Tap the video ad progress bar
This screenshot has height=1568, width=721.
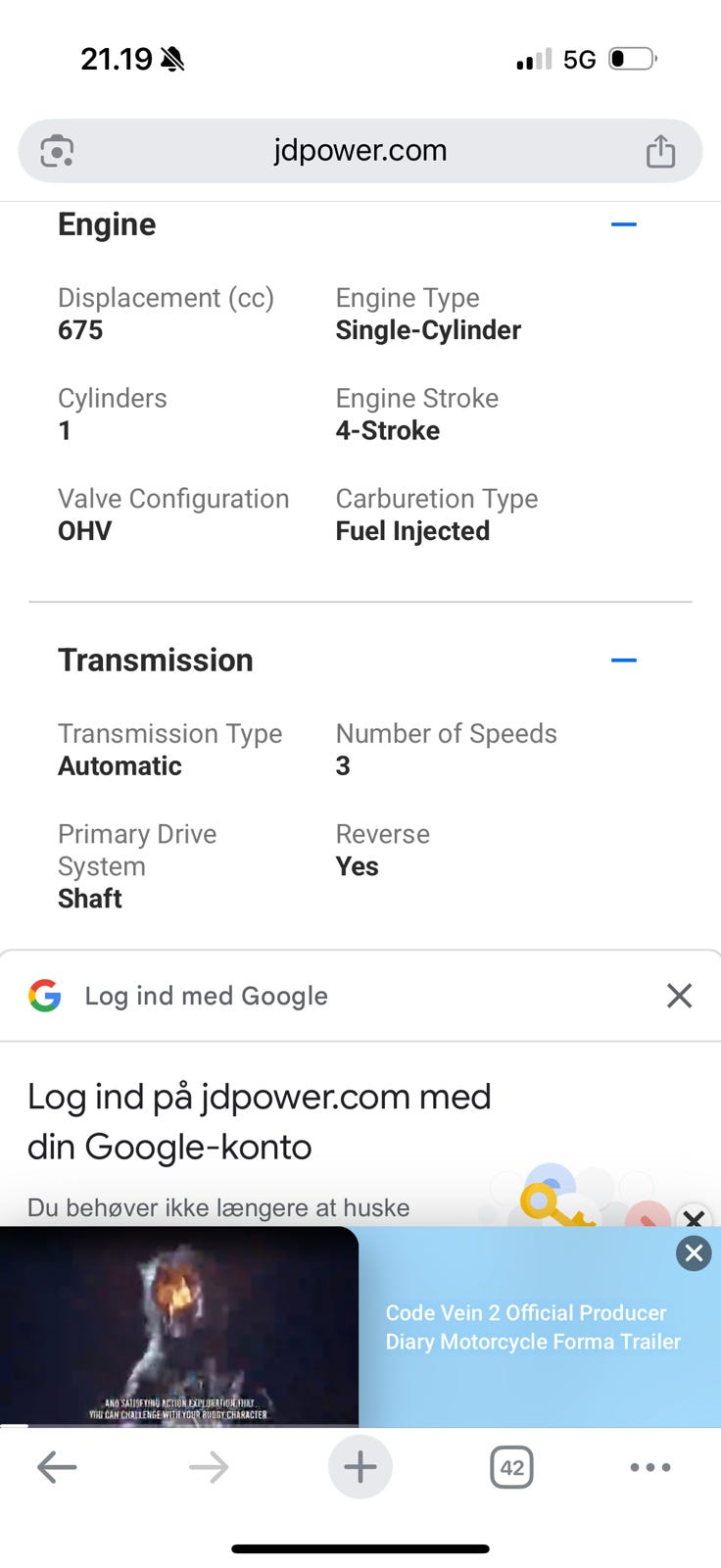point(179,1425)
